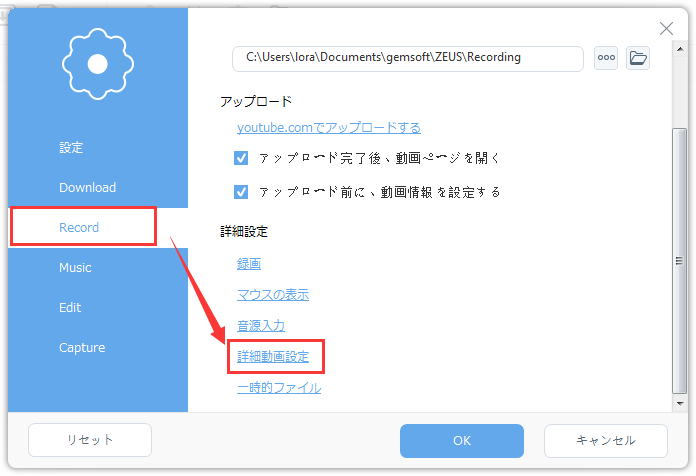This screenshot has height=476, width=696.
Task: Open the 録画 detailed settings link
Action: [249, 263]
